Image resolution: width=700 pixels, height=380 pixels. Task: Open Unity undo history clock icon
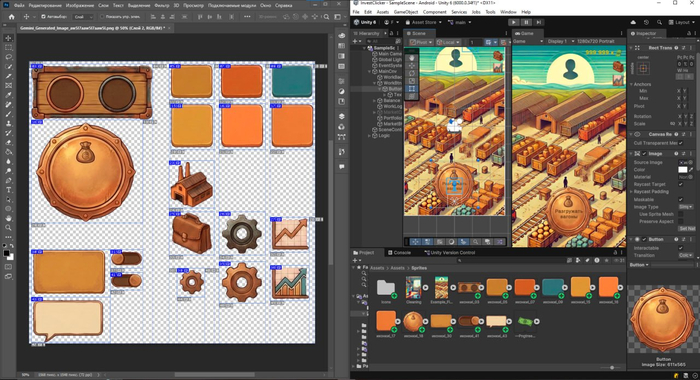[x=646, y=22]
